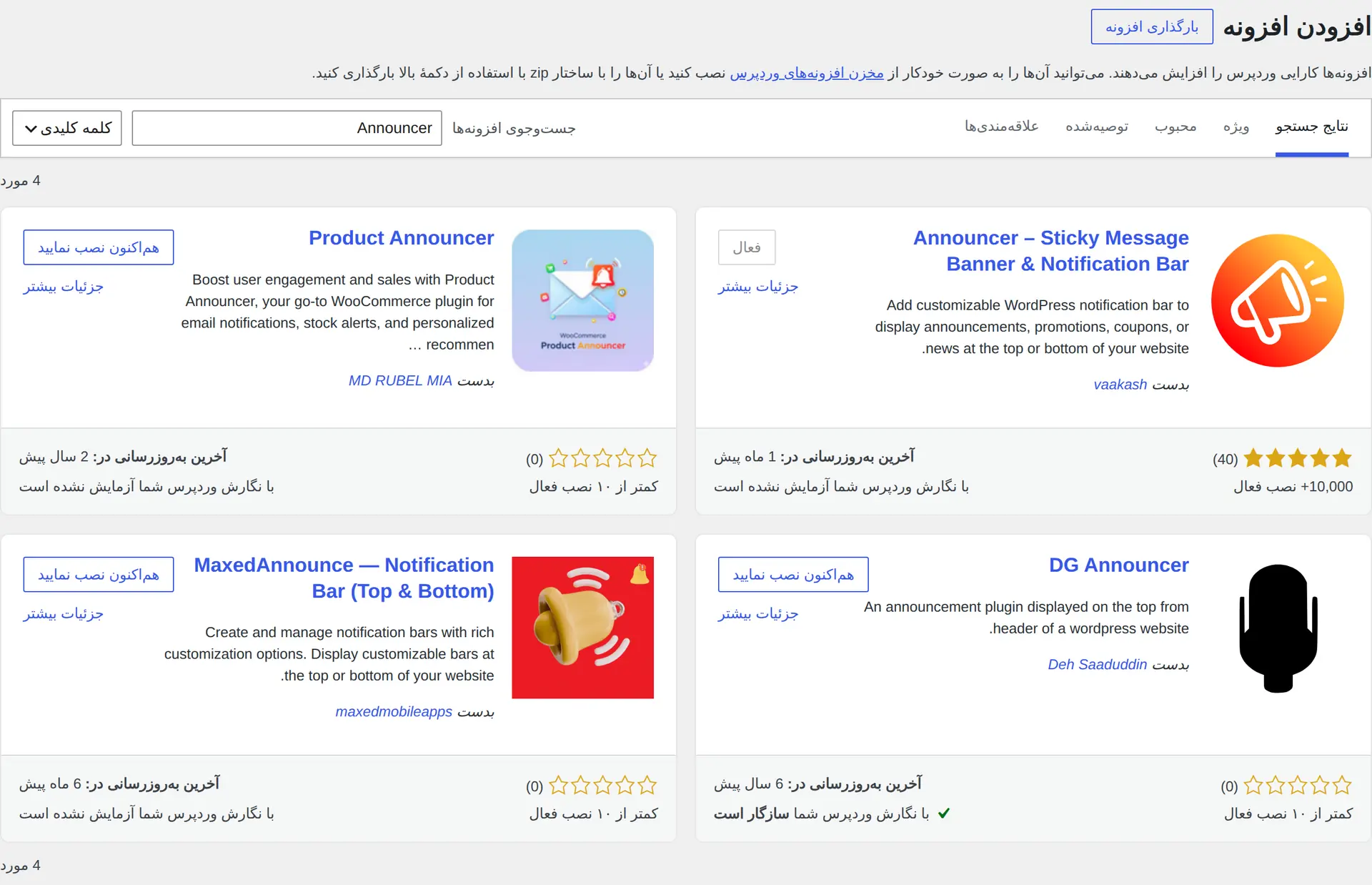Screen dimensions: 1372x885
Task: Click the 'جست‌وجوی افزونه‌ها' search label
Action: [x=514, y=129]
